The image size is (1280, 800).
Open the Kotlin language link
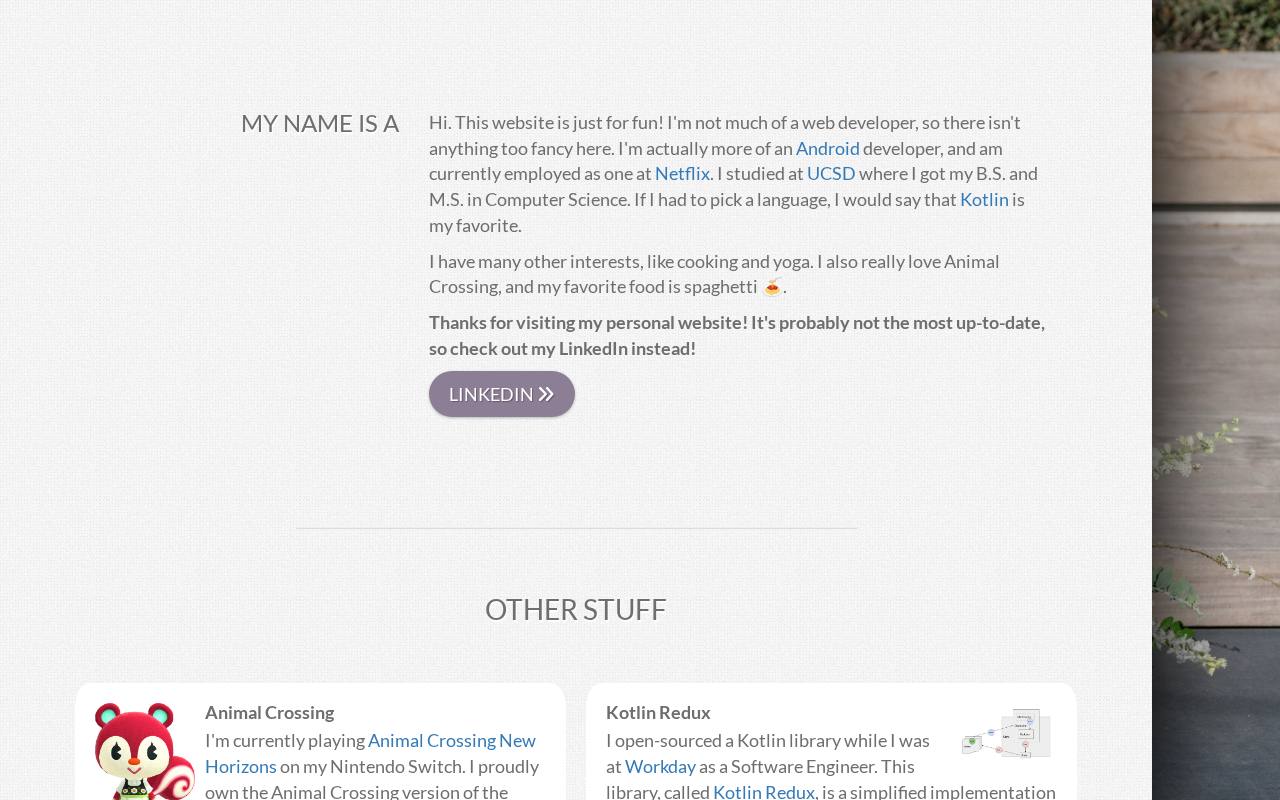(984, 200)
